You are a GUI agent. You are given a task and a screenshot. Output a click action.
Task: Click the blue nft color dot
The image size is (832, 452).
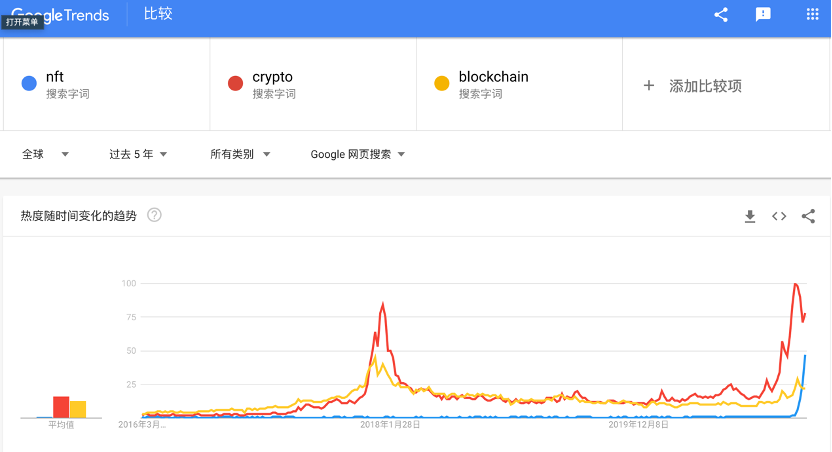click(29, 83)
